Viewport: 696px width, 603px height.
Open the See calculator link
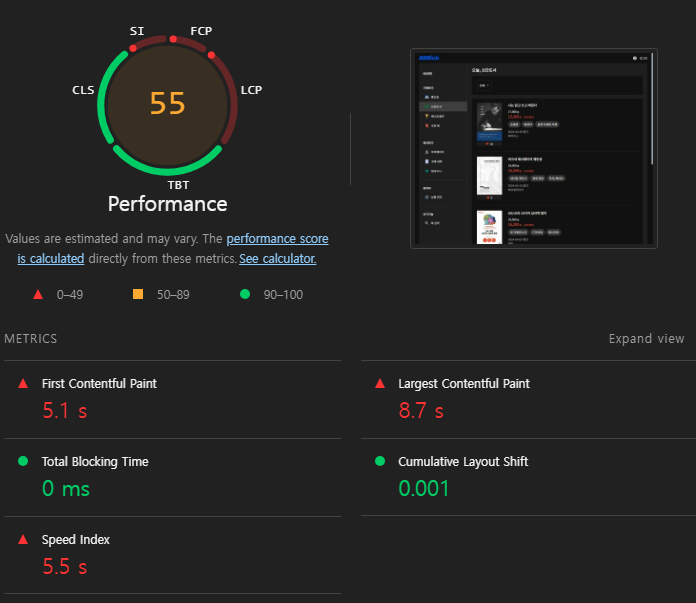click(277, 258)
